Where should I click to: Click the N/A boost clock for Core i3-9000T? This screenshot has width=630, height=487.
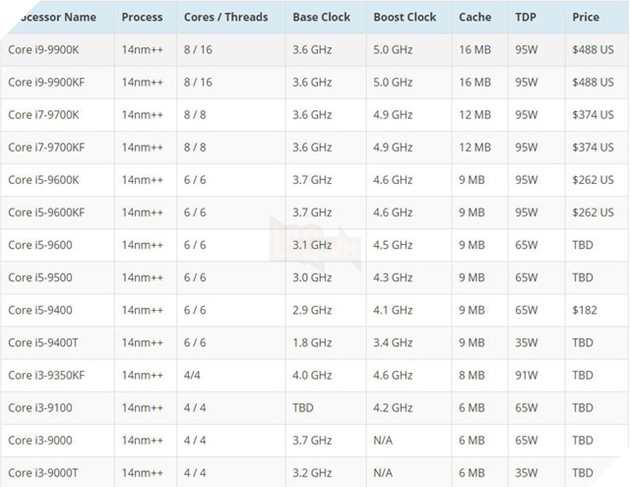383,473
